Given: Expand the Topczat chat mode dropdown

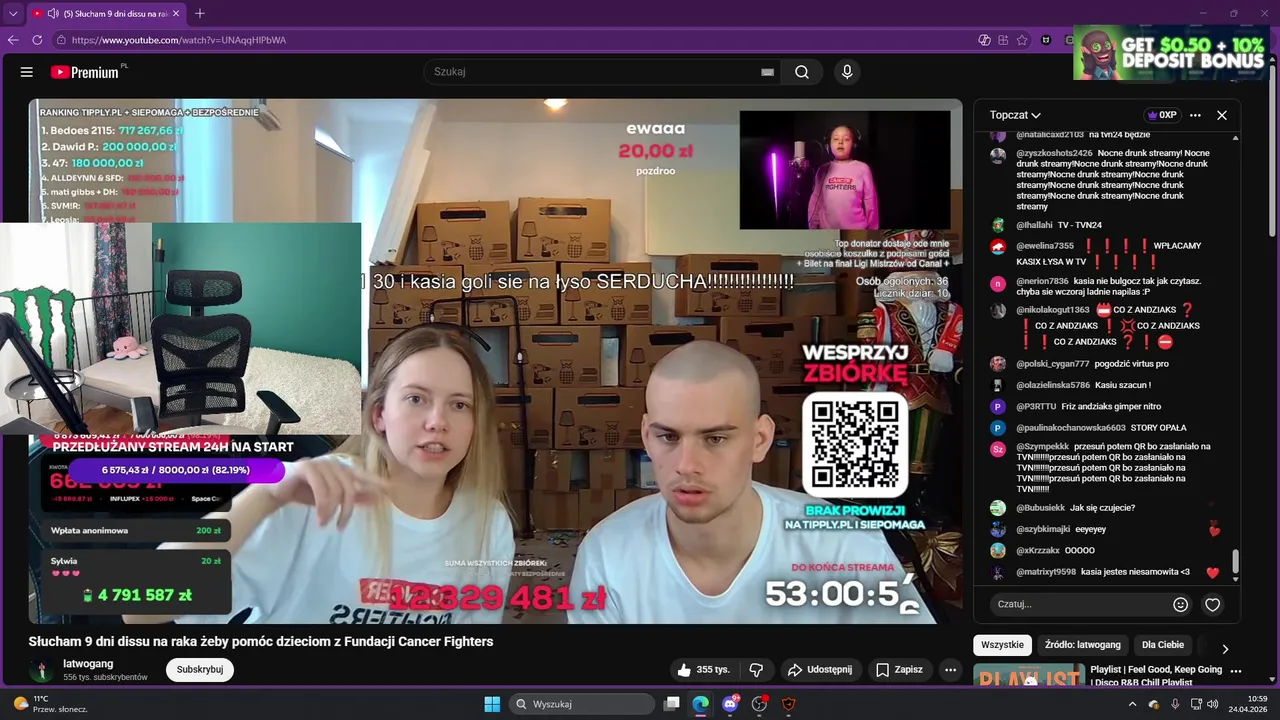Looking at the screenshot, I should pyautogui.click(x=1015, y=115).
